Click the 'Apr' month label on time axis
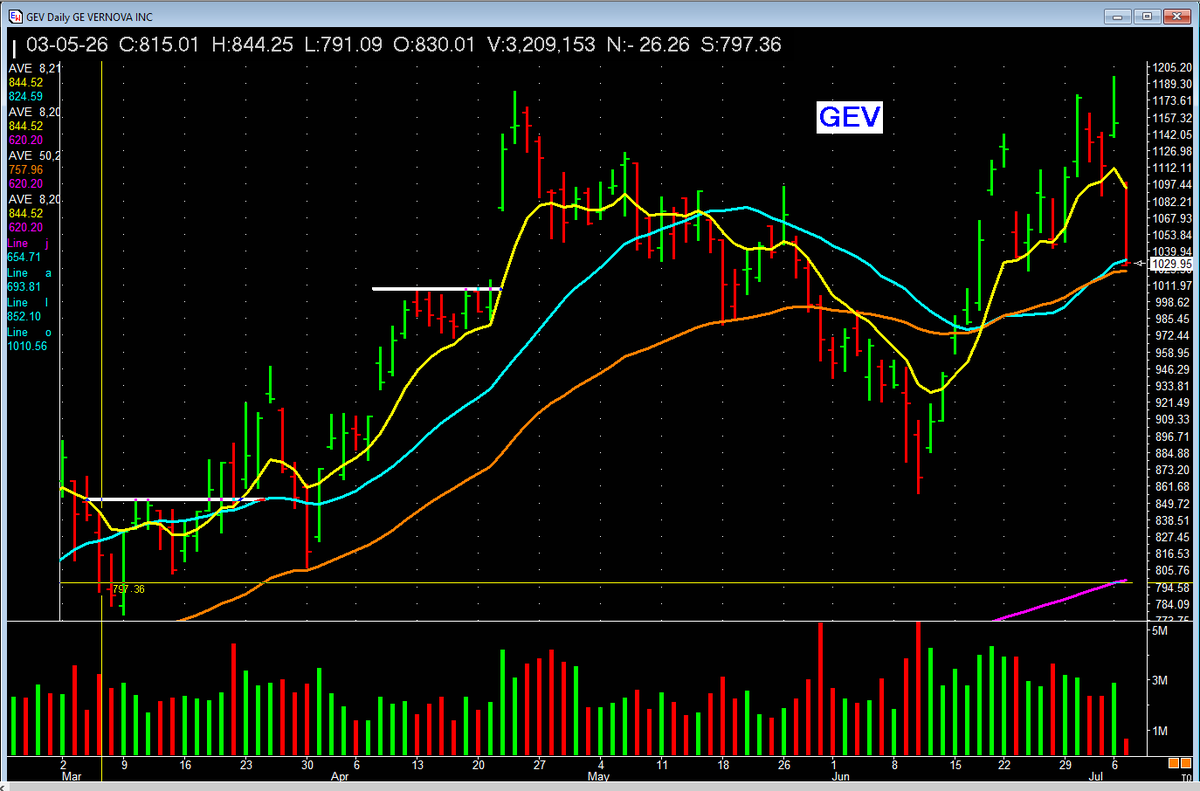 coord(340,776)
